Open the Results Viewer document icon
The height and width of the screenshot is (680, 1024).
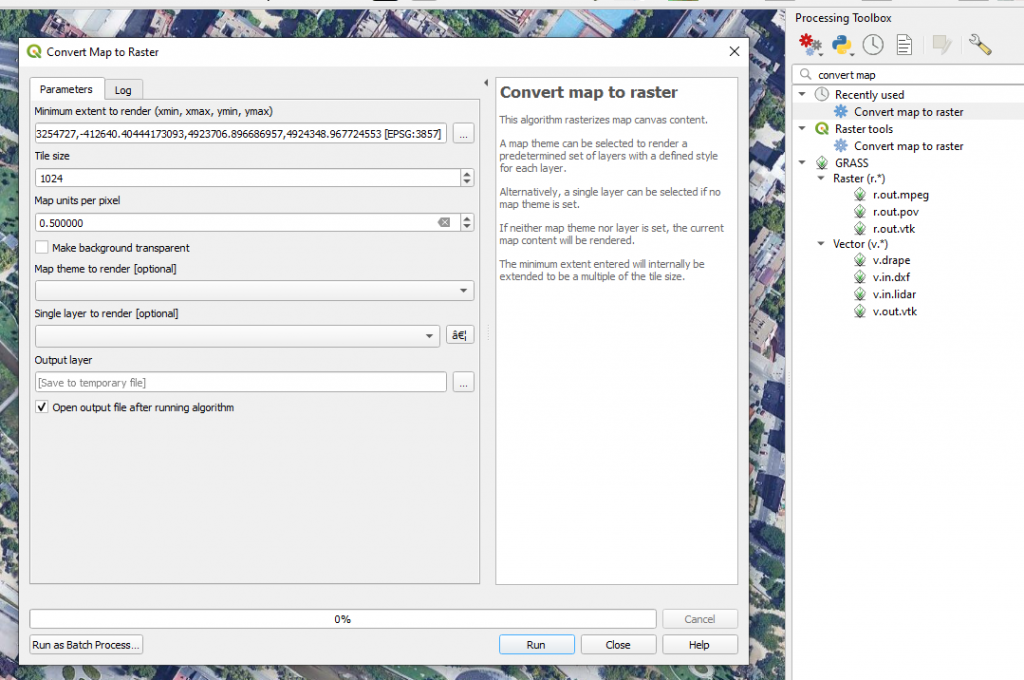904,44
